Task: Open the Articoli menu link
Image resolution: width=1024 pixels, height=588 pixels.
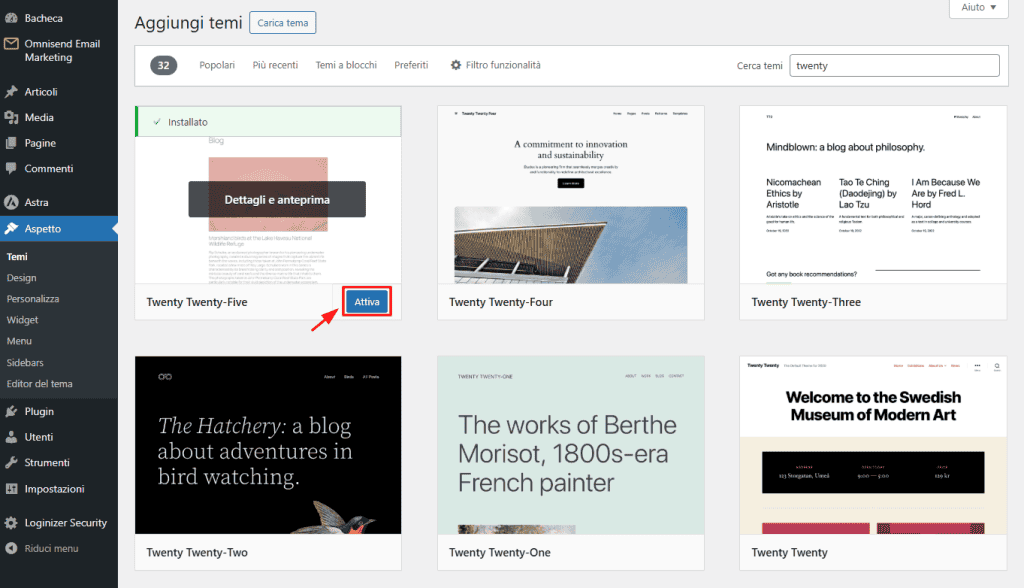Action: click(x=41, y=92)
